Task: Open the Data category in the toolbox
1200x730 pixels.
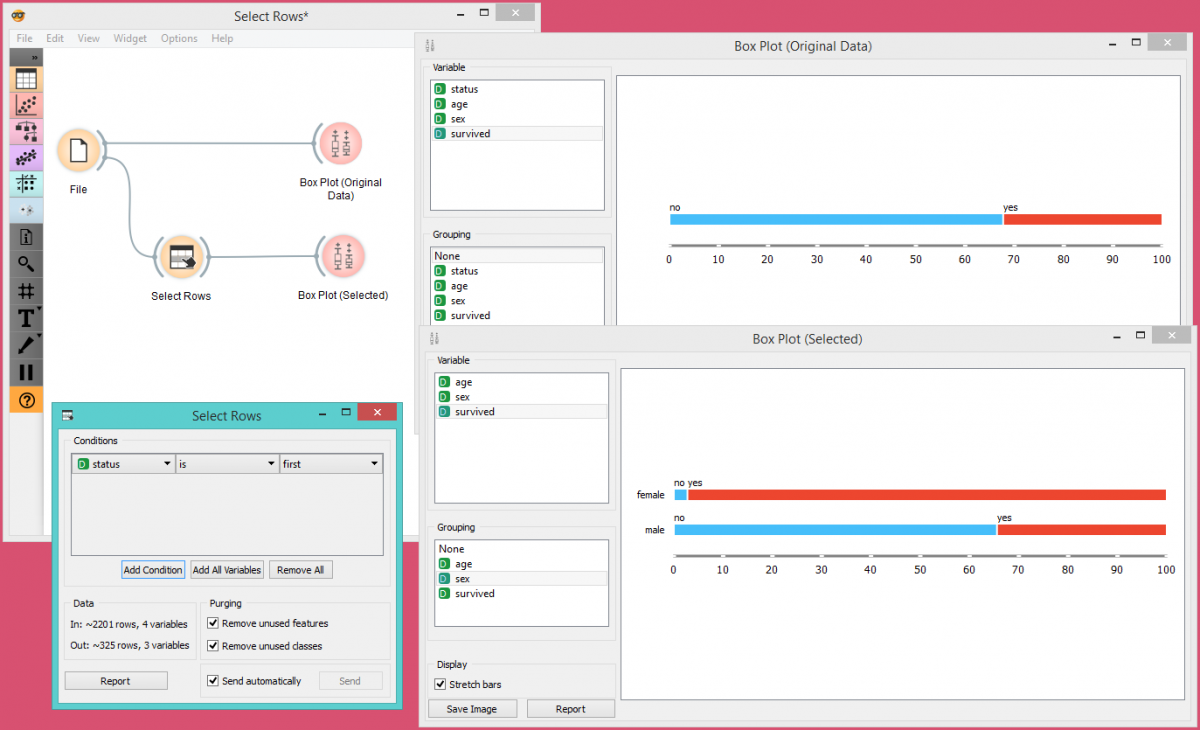Action: tap(27, 79)
